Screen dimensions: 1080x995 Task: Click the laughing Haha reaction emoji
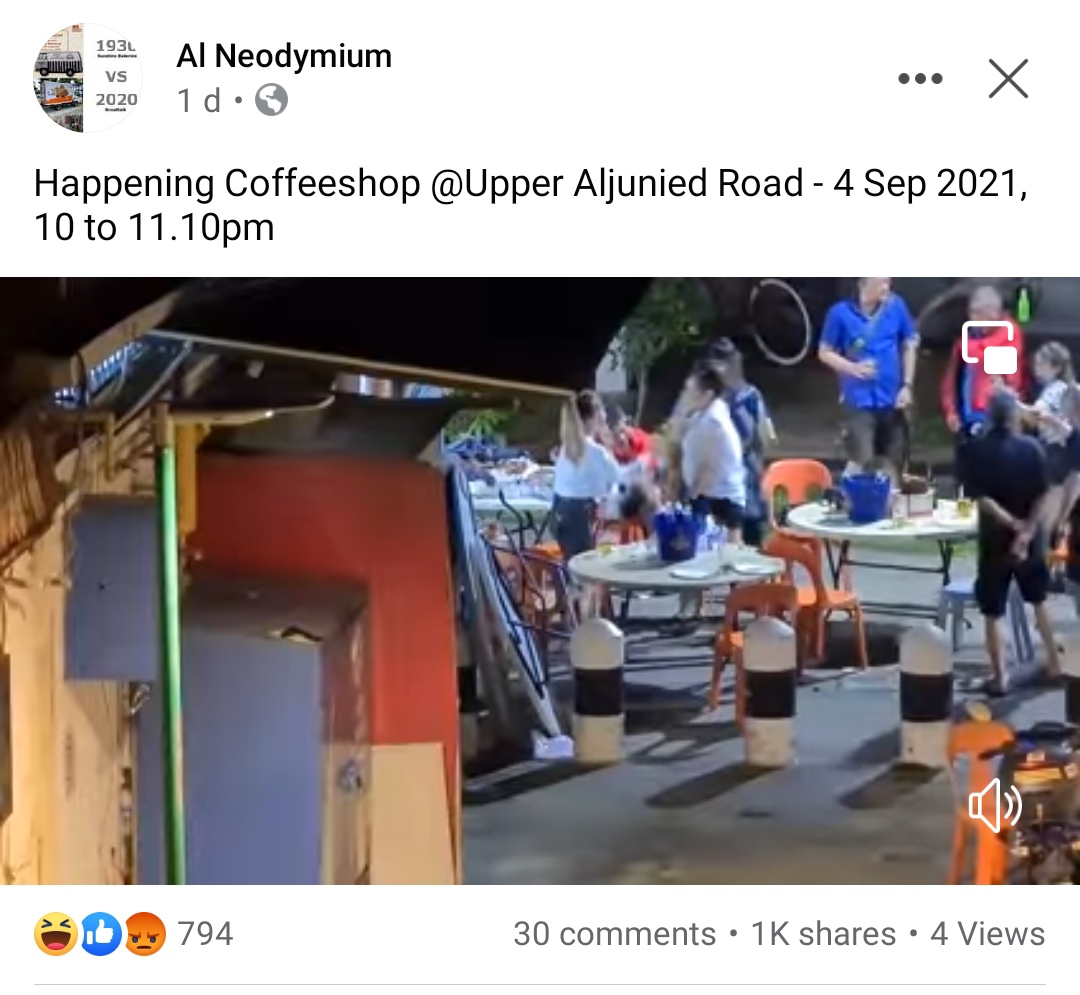coord(55,934)
